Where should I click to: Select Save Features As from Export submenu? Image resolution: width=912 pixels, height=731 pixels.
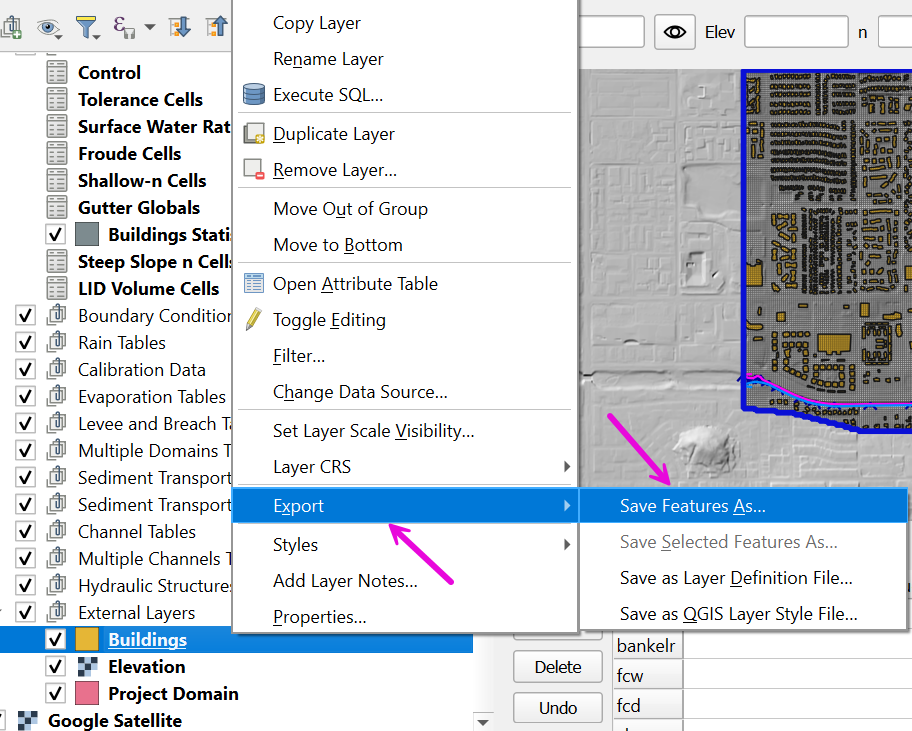tap(692, 506)
